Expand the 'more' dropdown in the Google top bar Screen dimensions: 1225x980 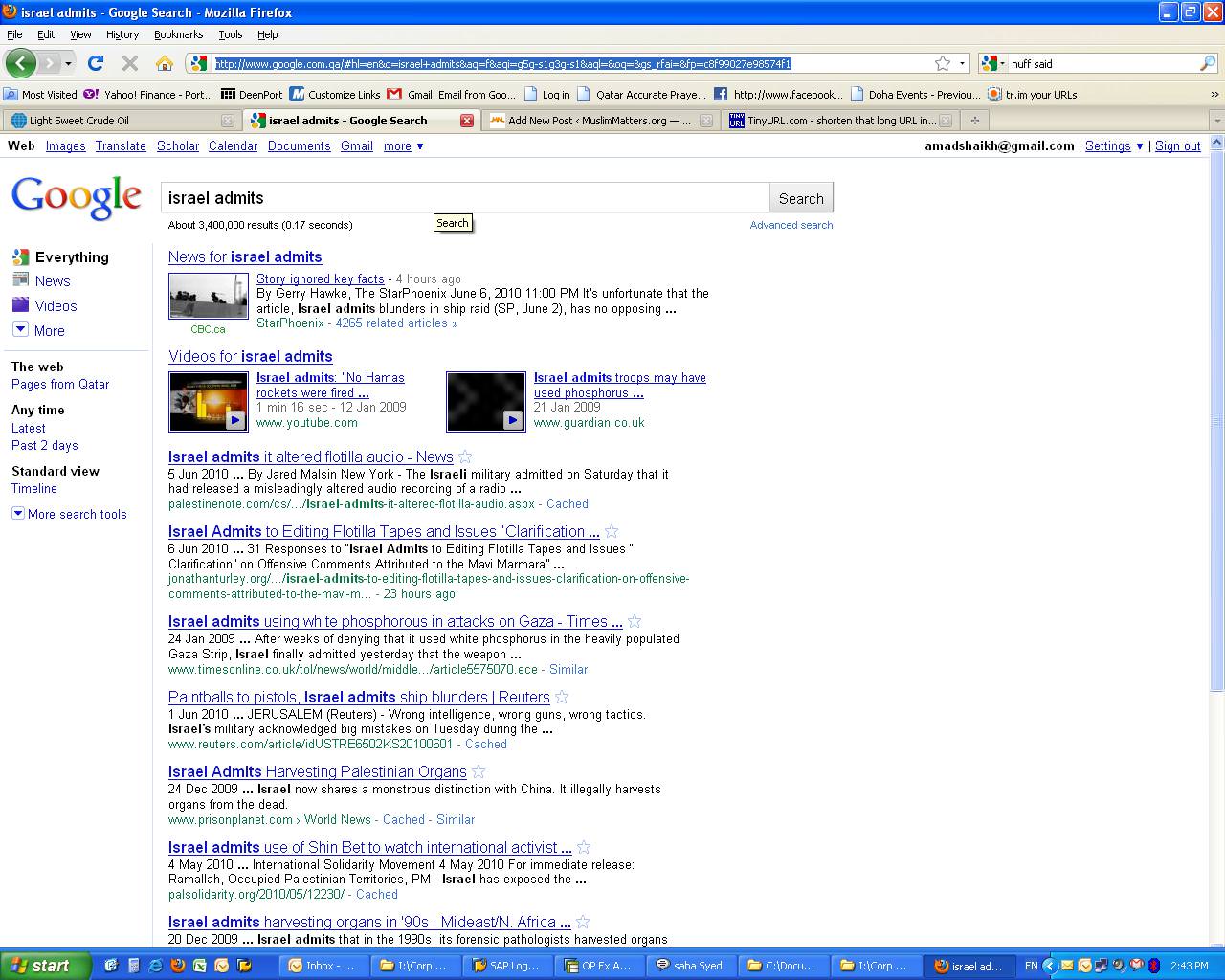click(x=403, y=146)
